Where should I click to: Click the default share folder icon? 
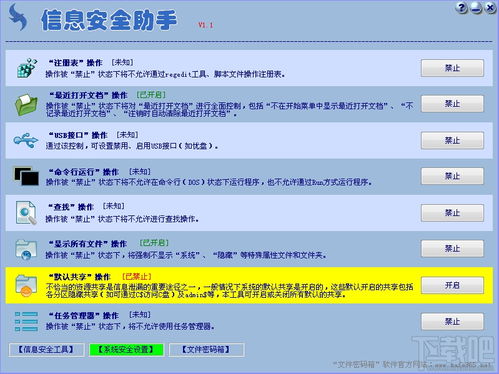coord(26,285)
